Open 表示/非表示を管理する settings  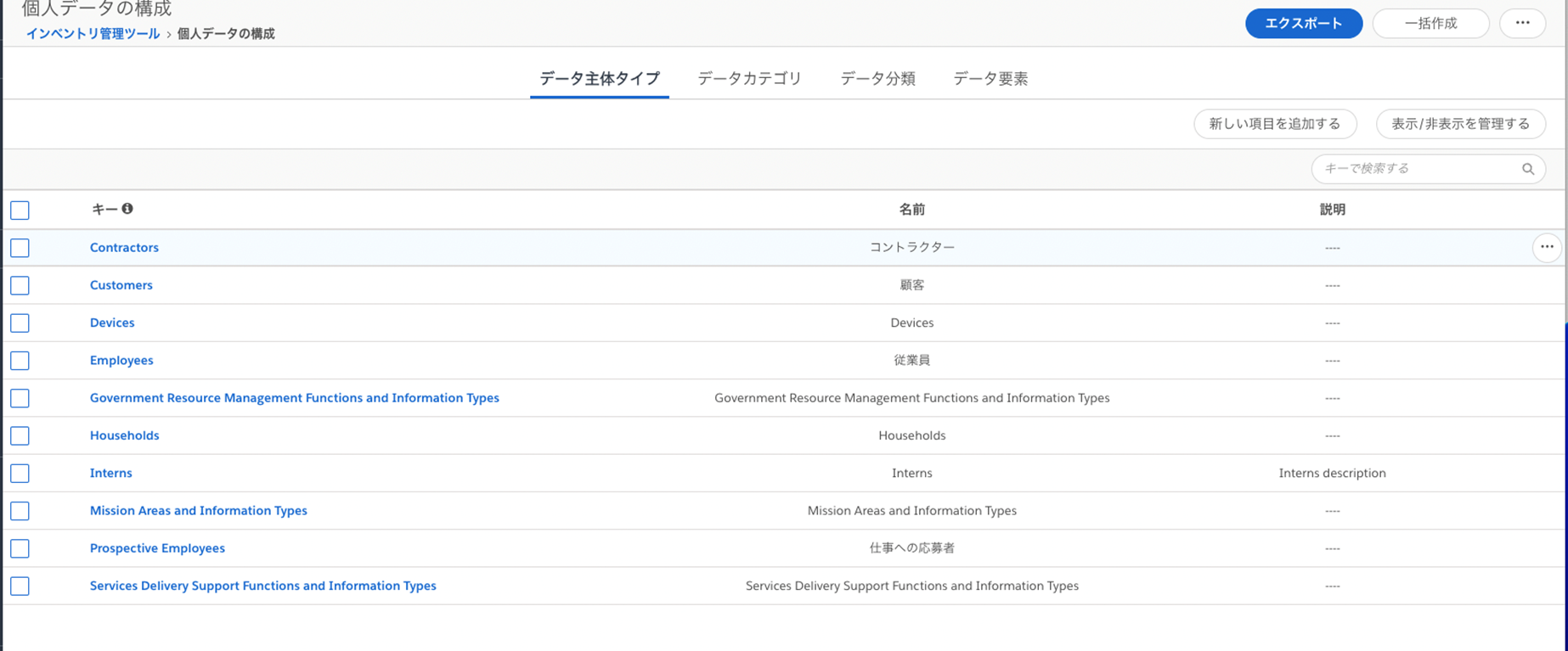pyautogui.click(x=1460, y=124)
